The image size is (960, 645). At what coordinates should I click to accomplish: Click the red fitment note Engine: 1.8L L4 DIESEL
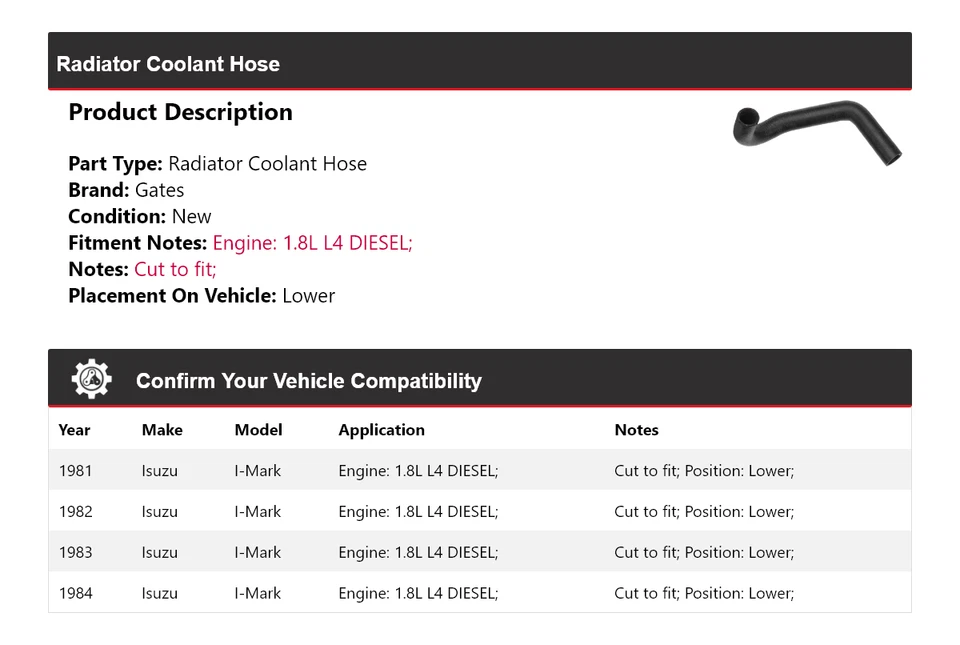[312, 243]
